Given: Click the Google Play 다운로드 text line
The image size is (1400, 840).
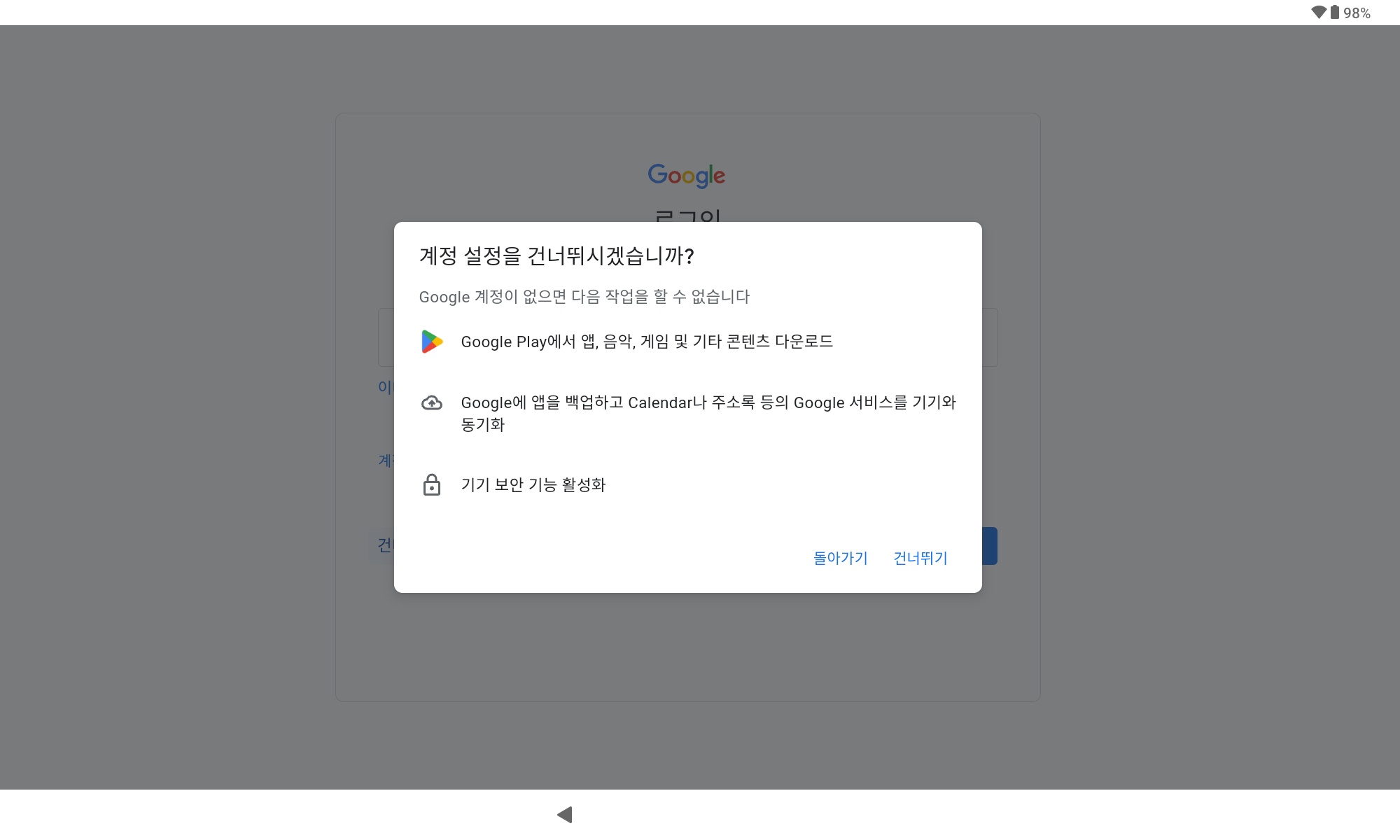Looking at the screenshot, I should pyautogui.click(x=647, y=342).
